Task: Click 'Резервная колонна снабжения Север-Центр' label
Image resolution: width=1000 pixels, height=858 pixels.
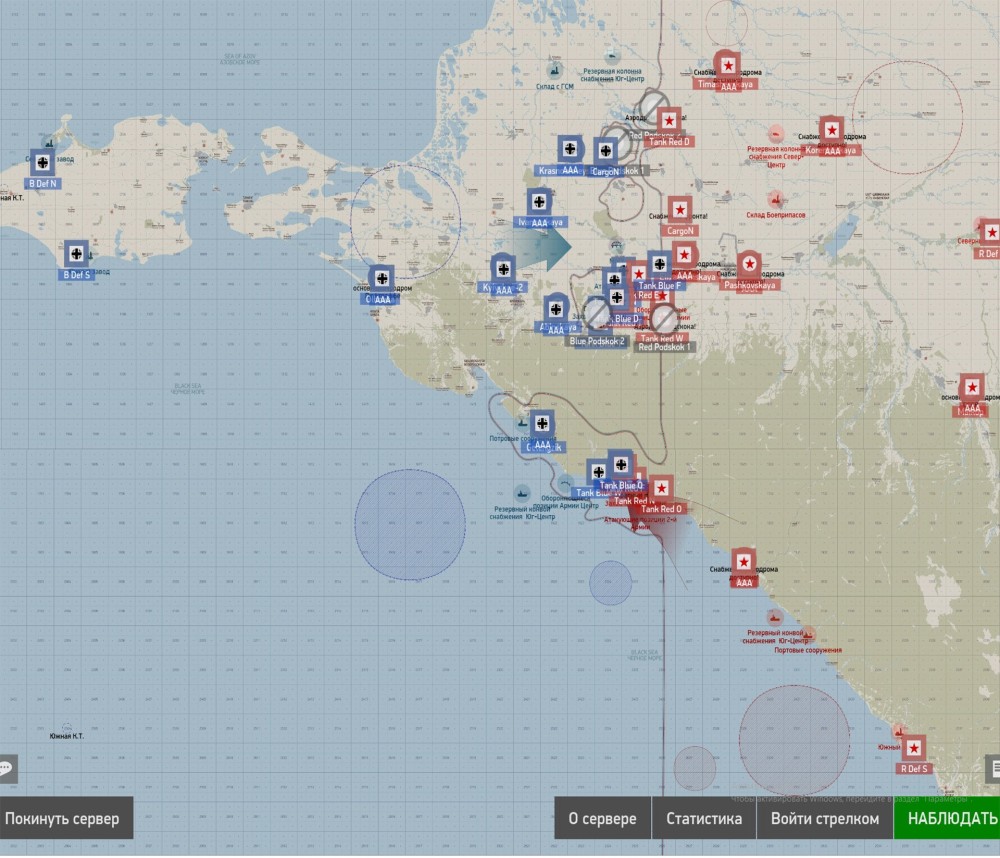Action: point(776,157)
